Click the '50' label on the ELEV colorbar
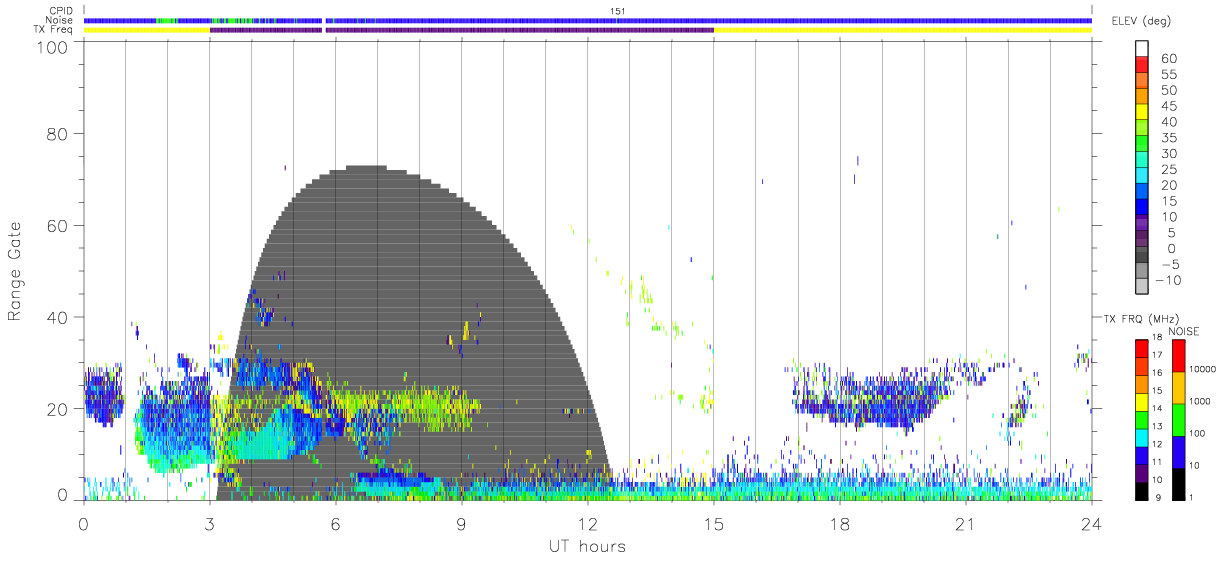This screenshot has height=567, width=1228. pos(1167,91)
